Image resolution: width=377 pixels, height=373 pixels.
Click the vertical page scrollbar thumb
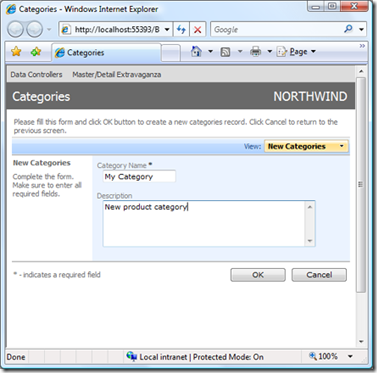click(361, 185)
